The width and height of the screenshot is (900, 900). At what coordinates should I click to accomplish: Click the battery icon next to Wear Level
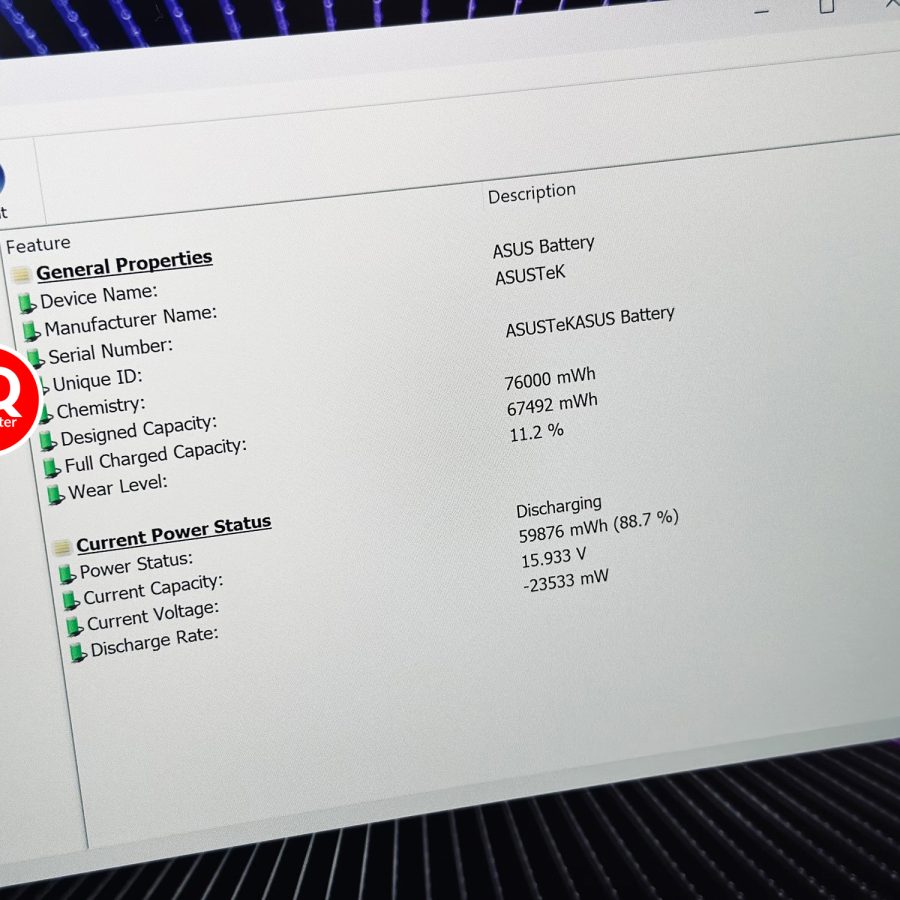(56, 494)
